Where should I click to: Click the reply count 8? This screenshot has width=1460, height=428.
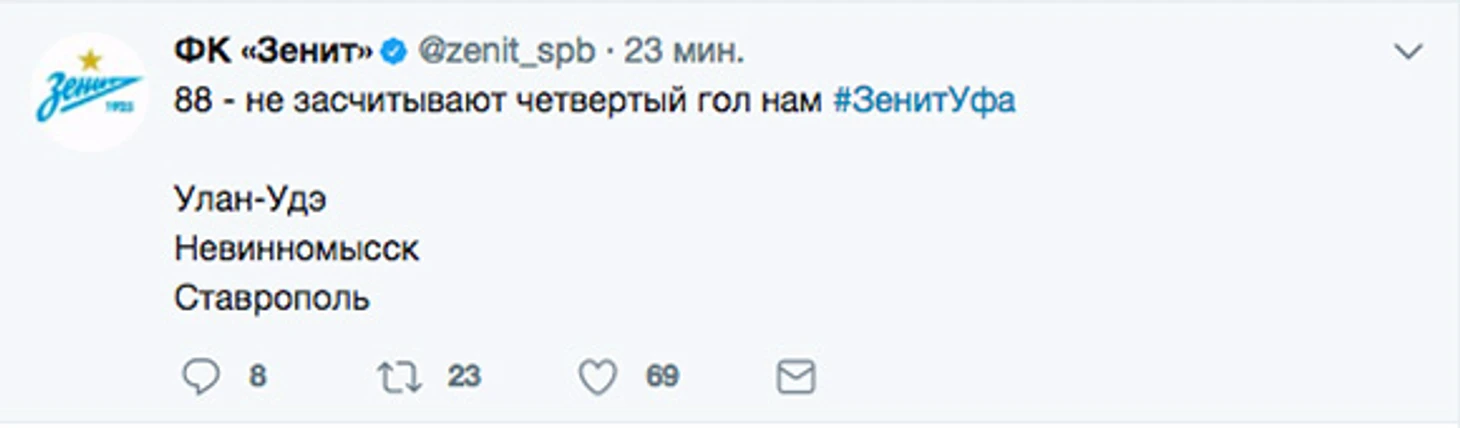pyautogui.click(x=258, y=377)
